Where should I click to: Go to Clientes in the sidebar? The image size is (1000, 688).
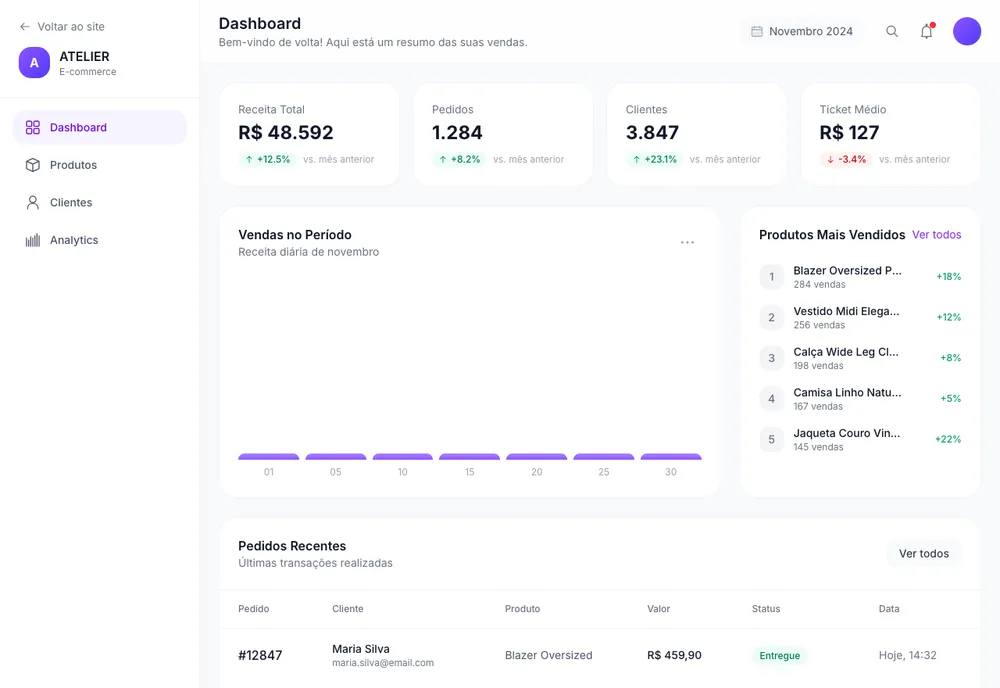click(99, 203)
